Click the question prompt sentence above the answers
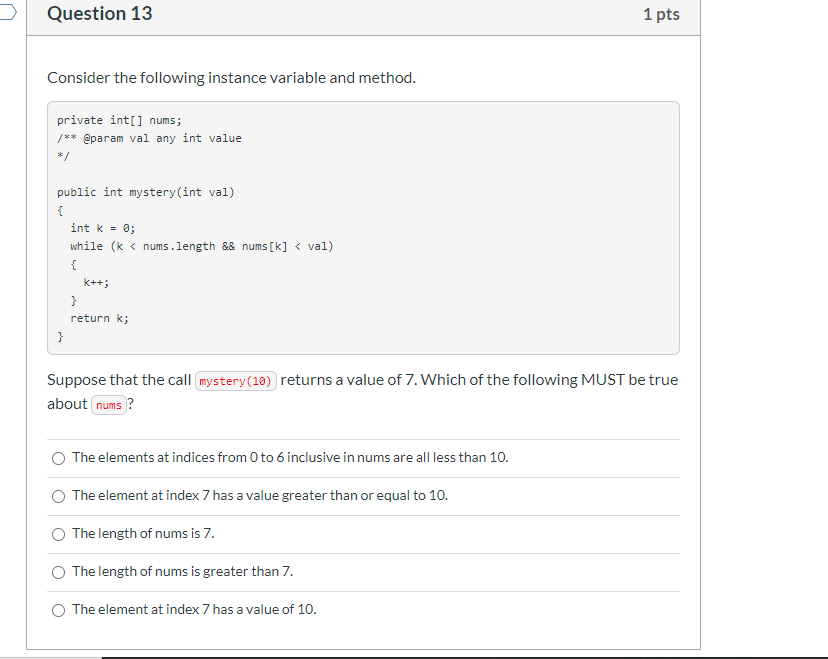 click(x=363, y=391)
